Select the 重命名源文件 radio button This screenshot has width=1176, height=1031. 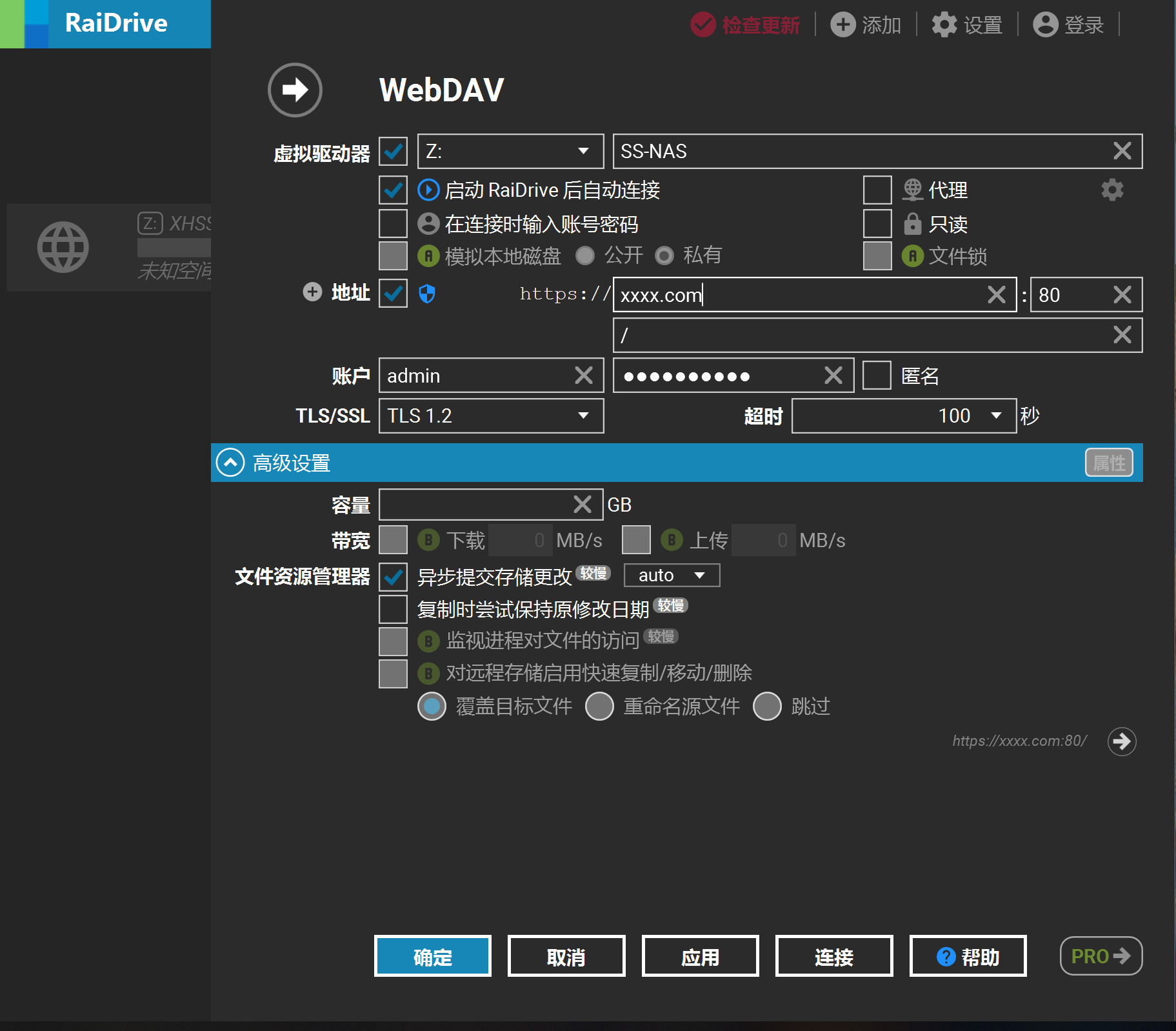click(x=599, y=706)
